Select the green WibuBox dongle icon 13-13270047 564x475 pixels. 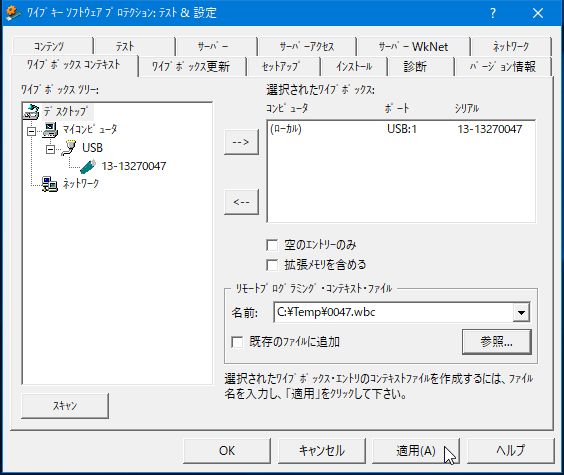[x=87, y=166]
